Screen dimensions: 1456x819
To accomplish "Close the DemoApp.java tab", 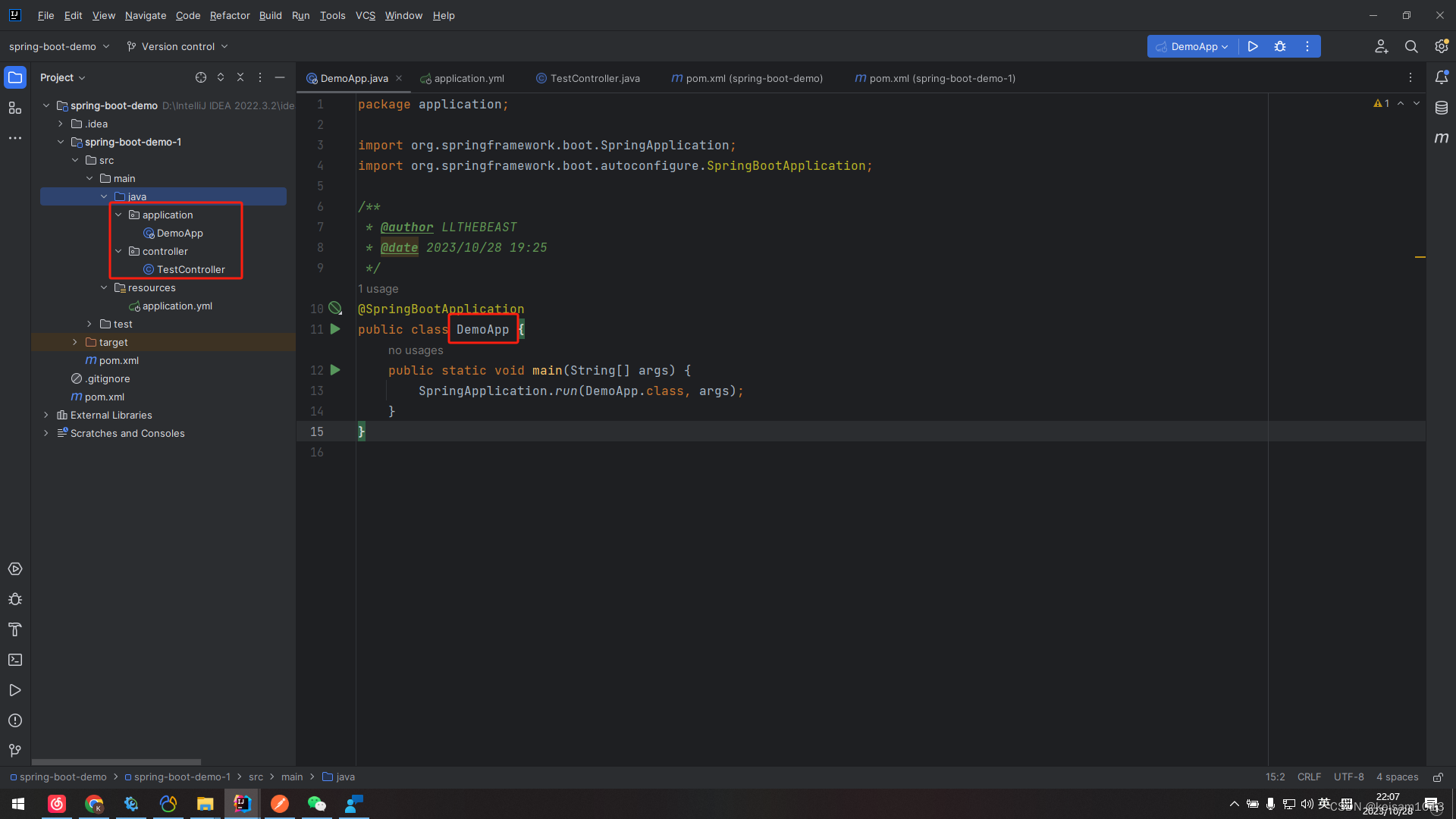I will click(399, 78).
